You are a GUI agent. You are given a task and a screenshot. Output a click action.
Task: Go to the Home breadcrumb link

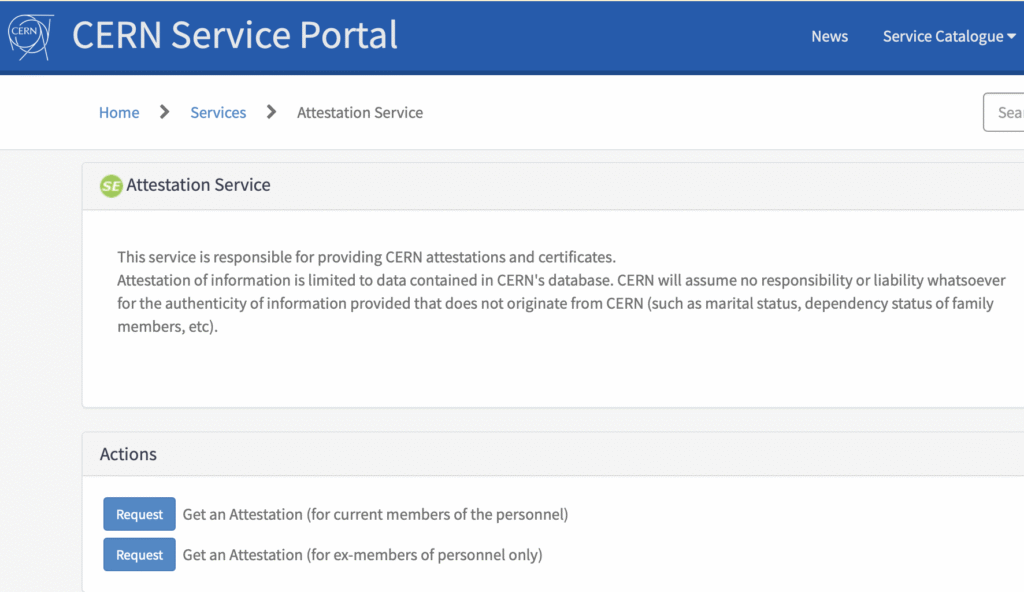[119, 113]
